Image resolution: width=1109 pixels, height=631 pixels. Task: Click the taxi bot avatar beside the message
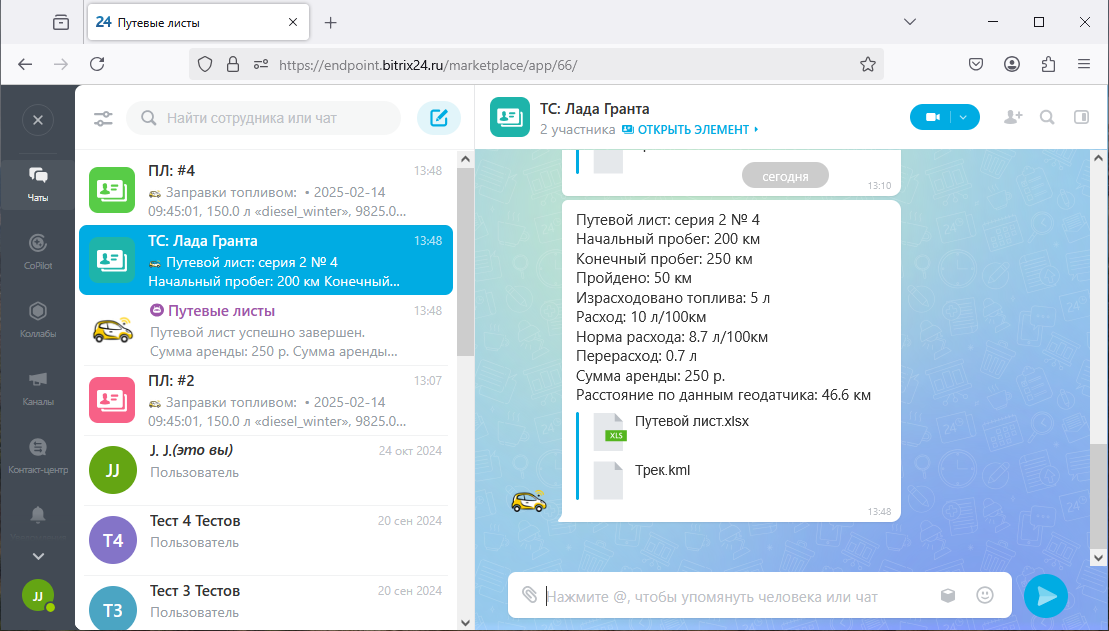pyautogui.click(x=528, y=501)
